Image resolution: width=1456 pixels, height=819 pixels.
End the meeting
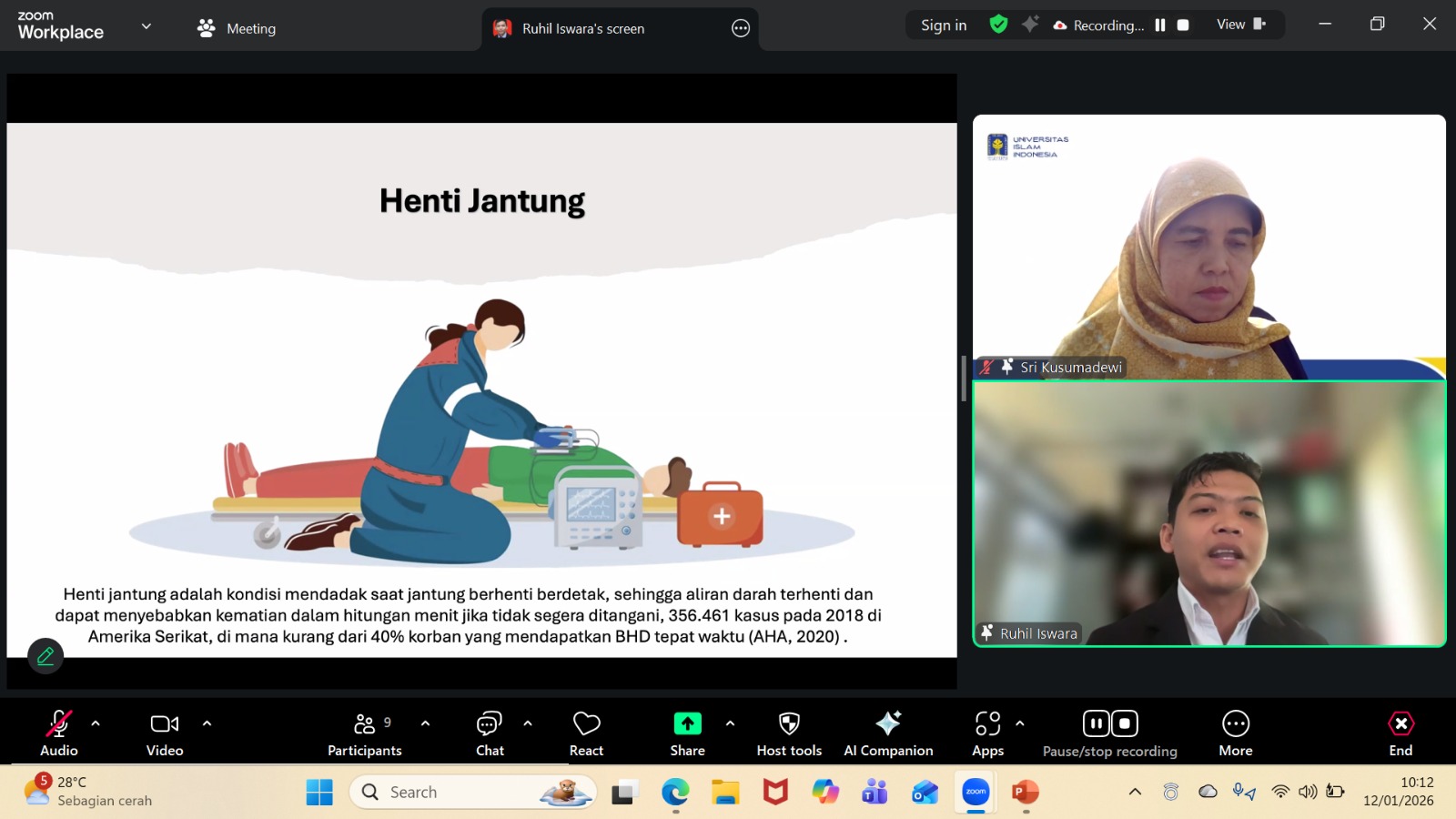click(x=1400, y=733)
